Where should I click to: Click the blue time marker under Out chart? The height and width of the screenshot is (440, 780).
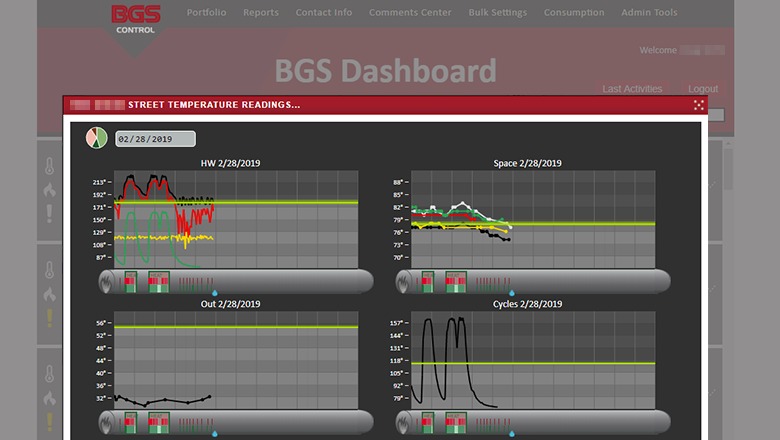click(x=215, y=434)
